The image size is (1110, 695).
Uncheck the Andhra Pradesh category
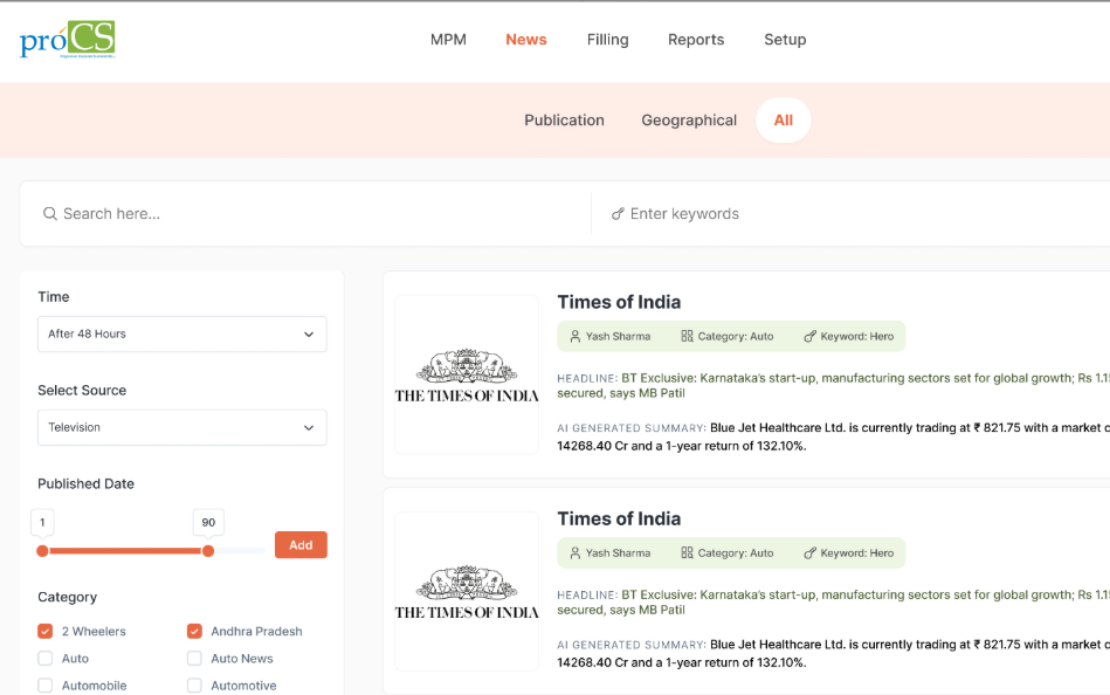click(x=195, y=631)
